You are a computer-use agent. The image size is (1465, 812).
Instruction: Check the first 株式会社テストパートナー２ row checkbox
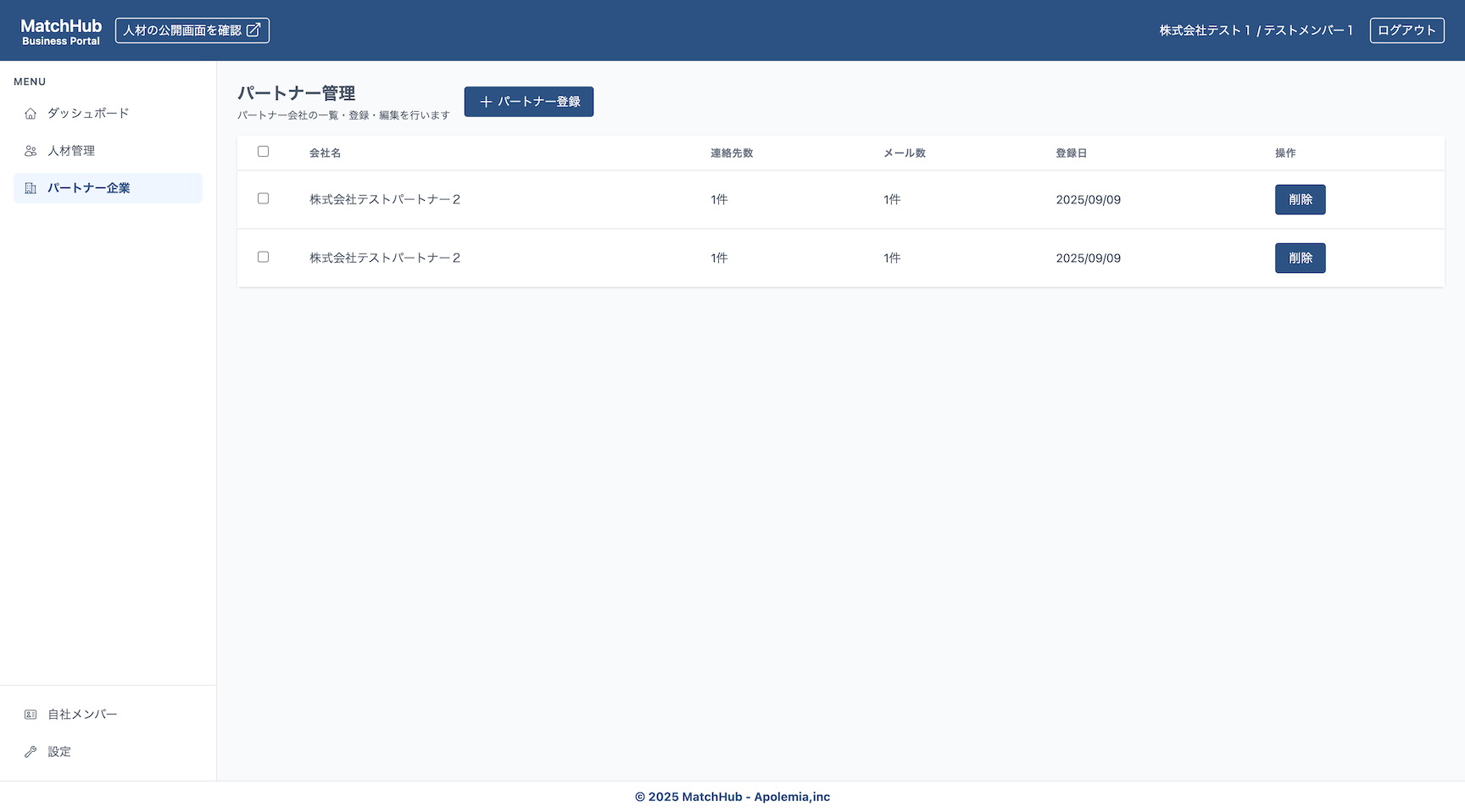[x=263, y=198]
